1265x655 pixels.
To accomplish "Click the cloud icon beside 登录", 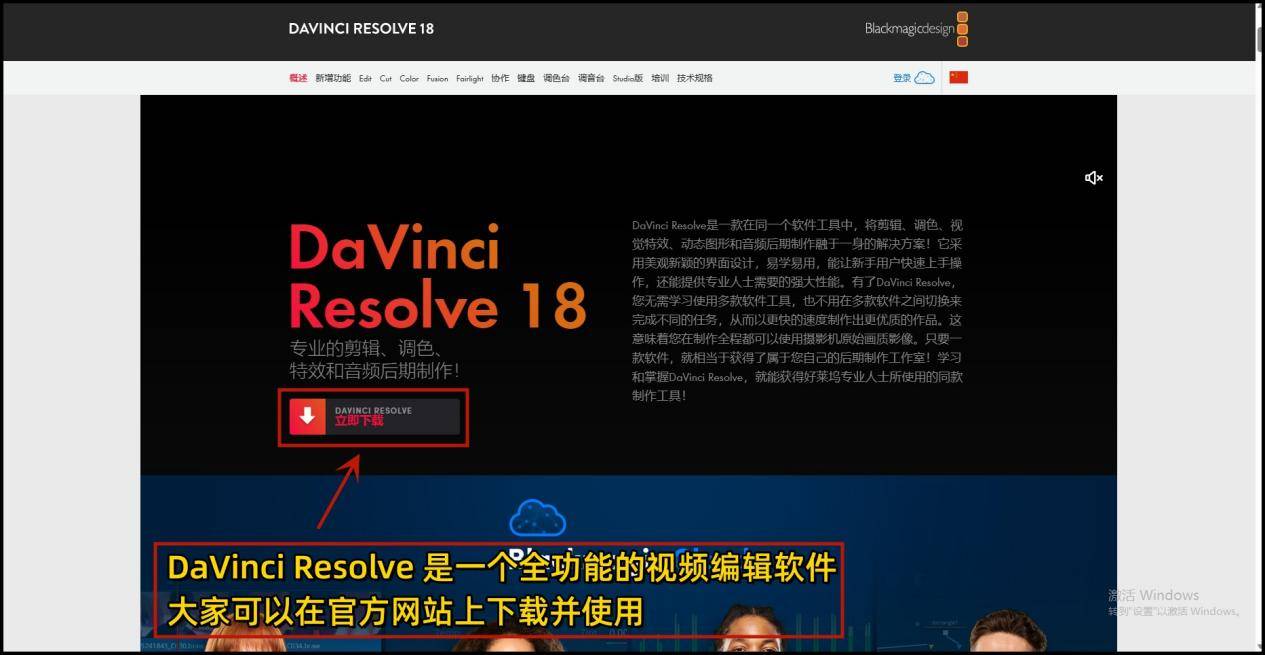I will pyautogui.click(x=925, y=77).
